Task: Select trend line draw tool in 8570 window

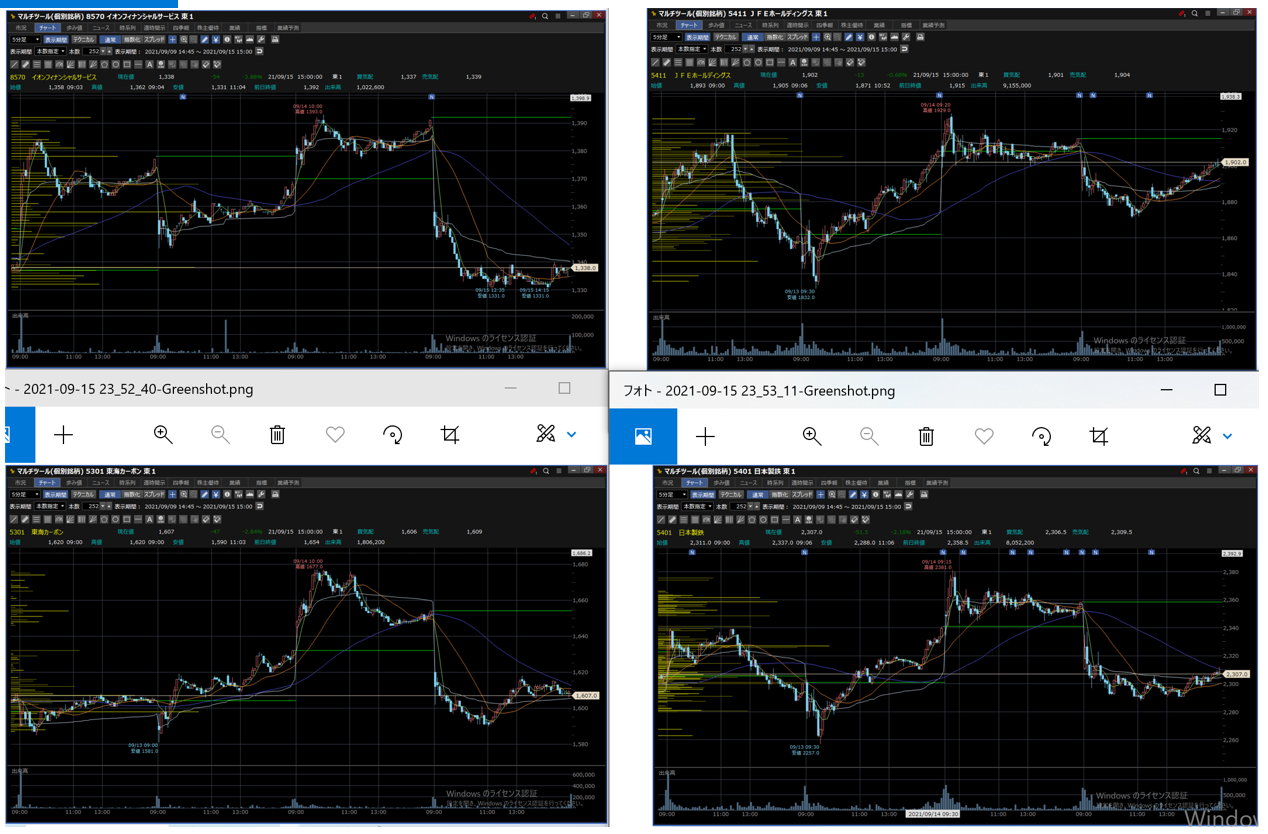Action: 14,65
